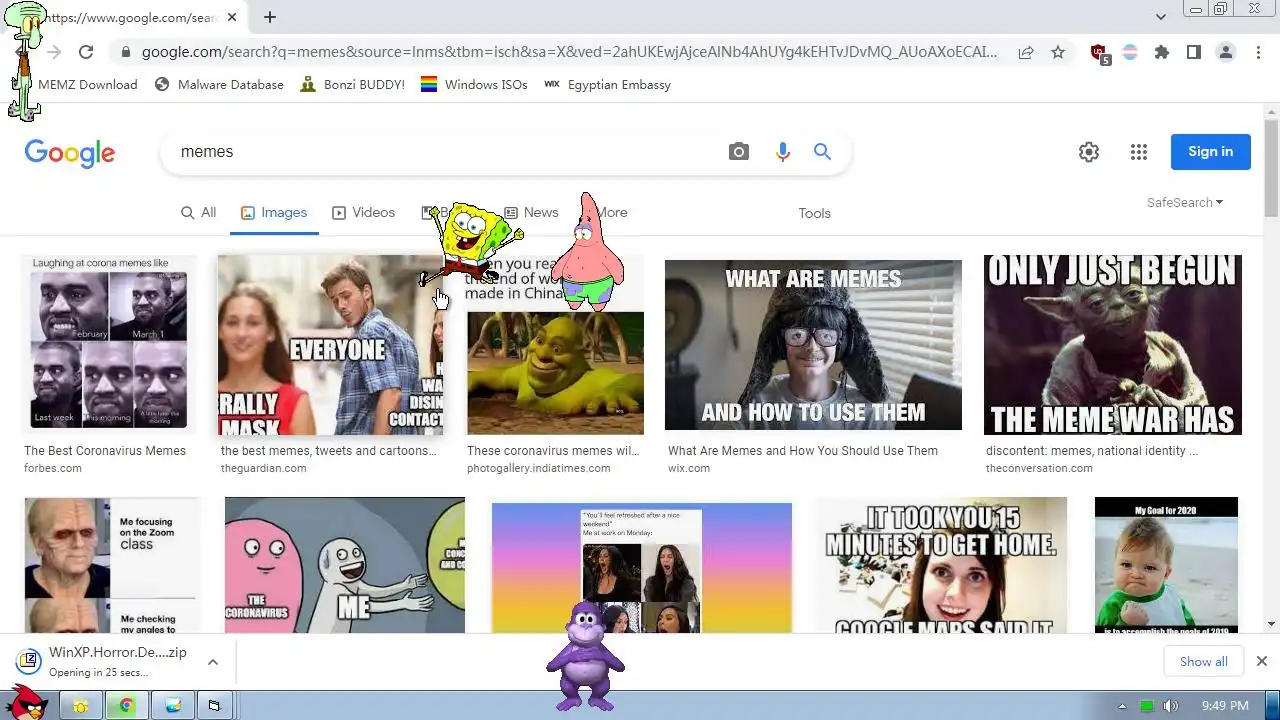
Task: Open the SafeSearch dropdown
Action: click(1185, 202)
